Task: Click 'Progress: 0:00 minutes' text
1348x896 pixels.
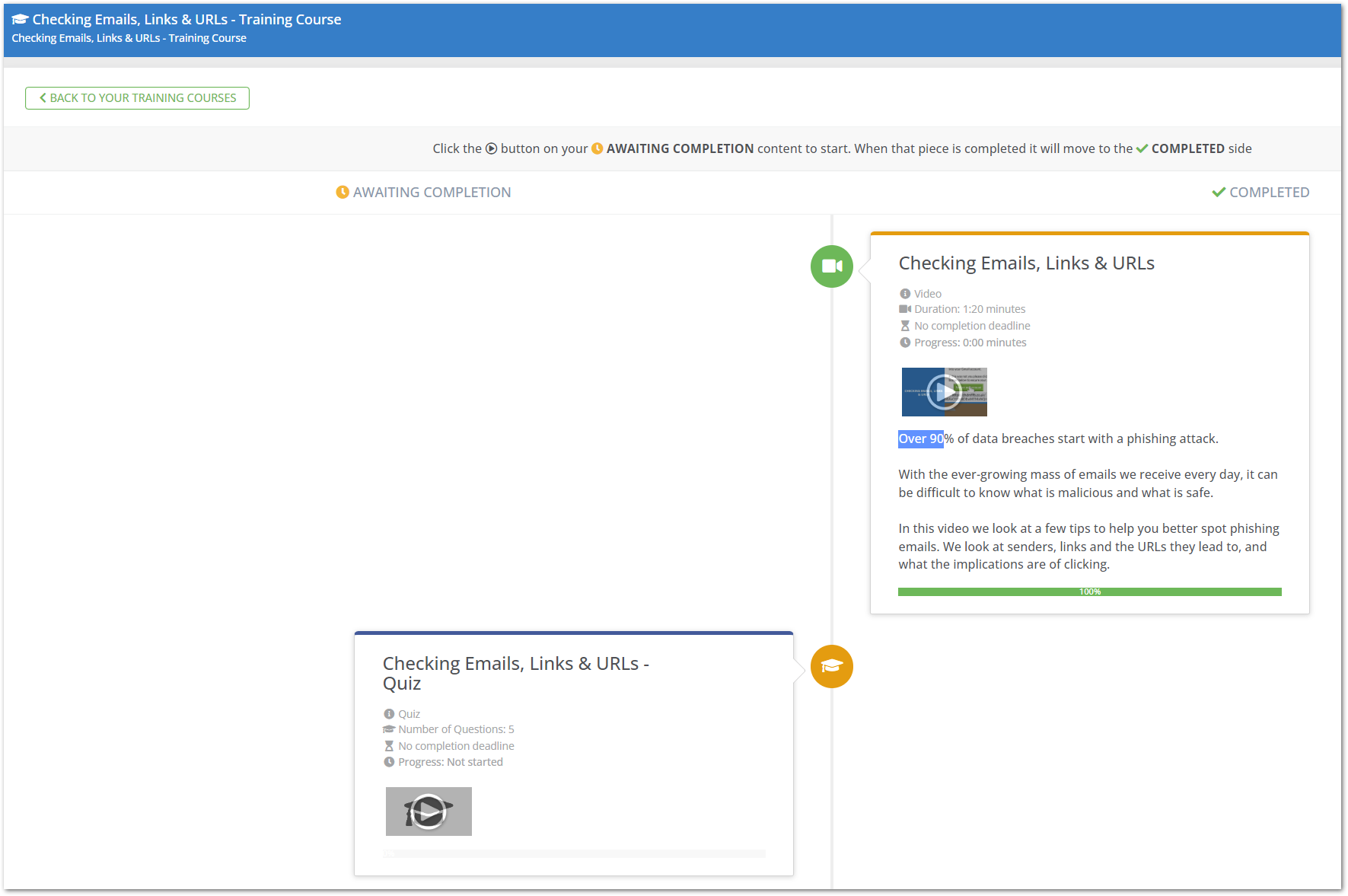Action: [970, 343]
